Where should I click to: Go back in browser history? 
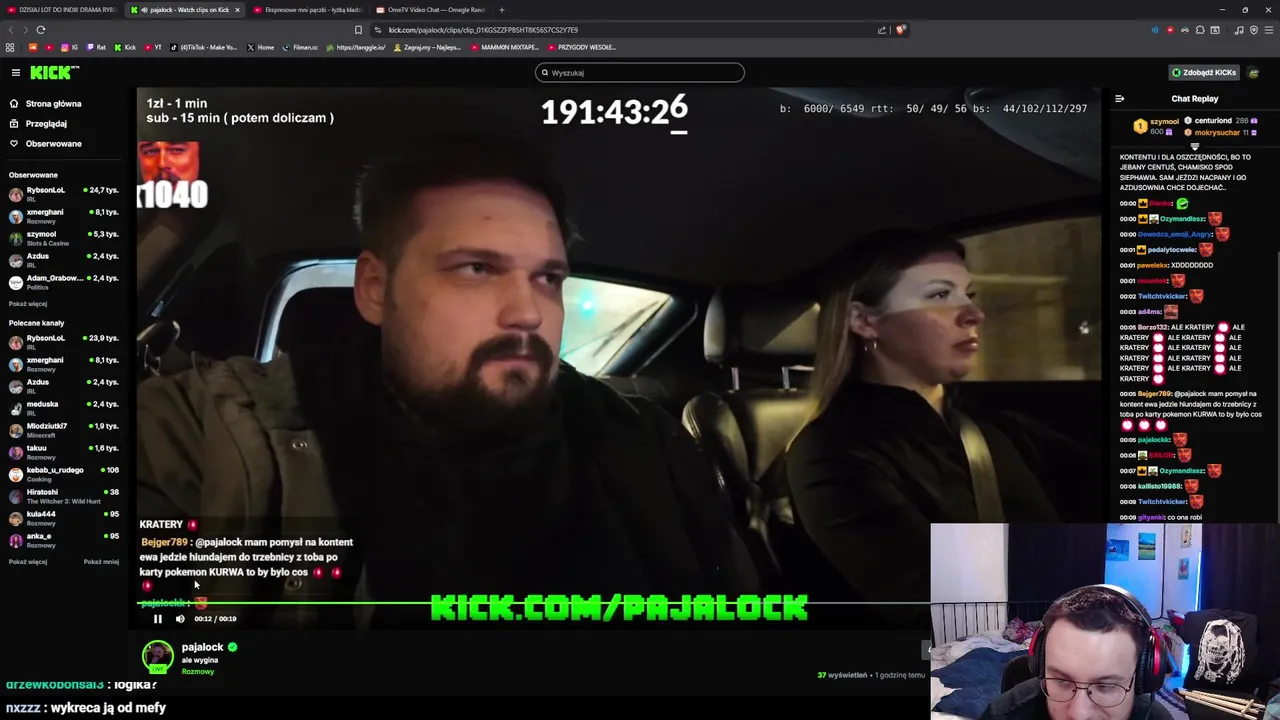[x=12, y=30]
